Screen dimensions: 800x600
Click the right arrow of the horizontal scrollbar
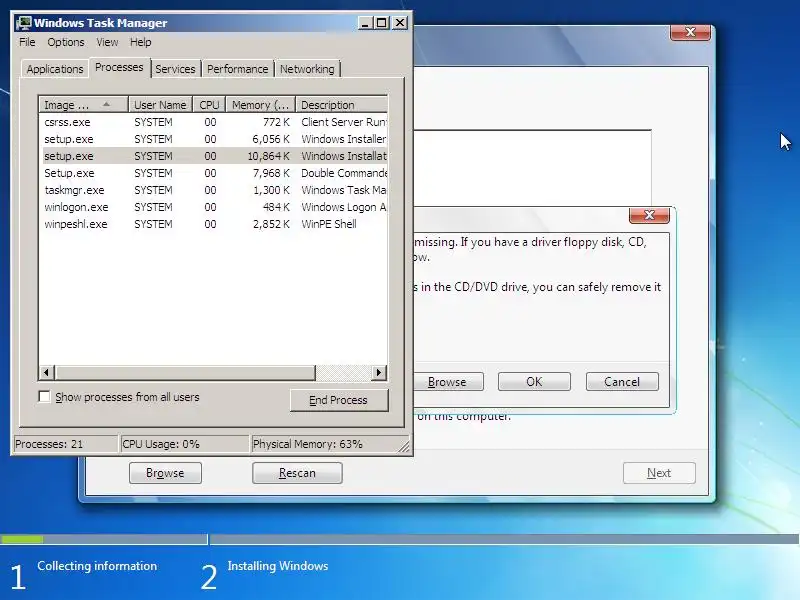pos(379,372)
